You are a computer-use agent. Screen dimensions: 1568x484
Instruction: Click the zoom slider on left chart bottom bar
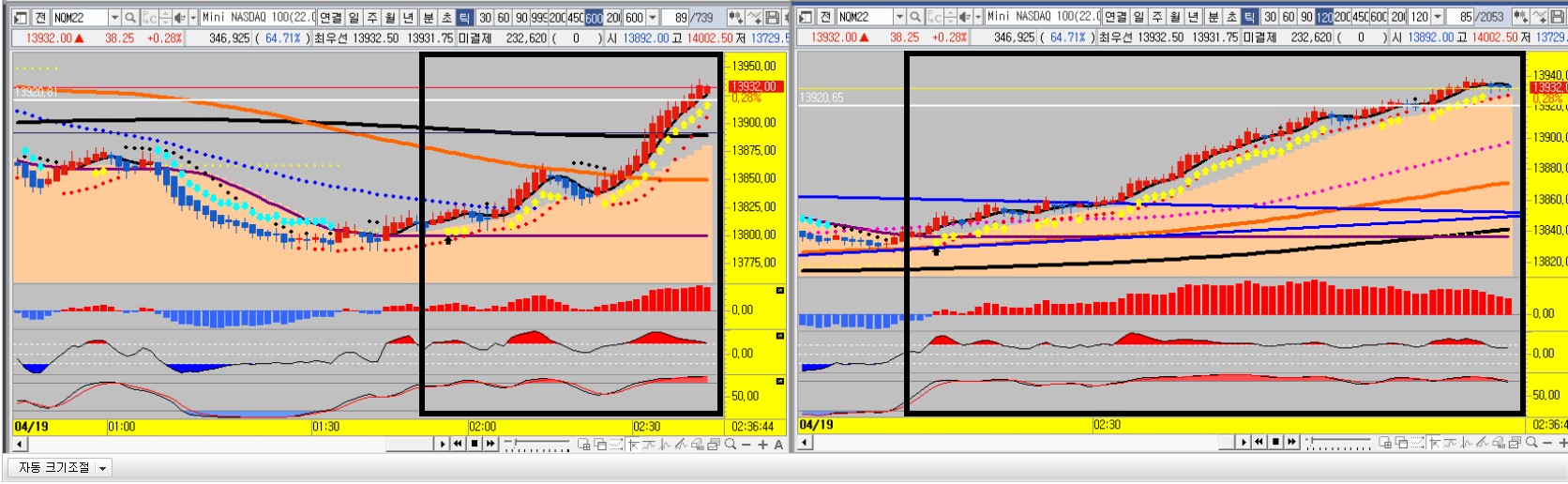tap(536, 444)
